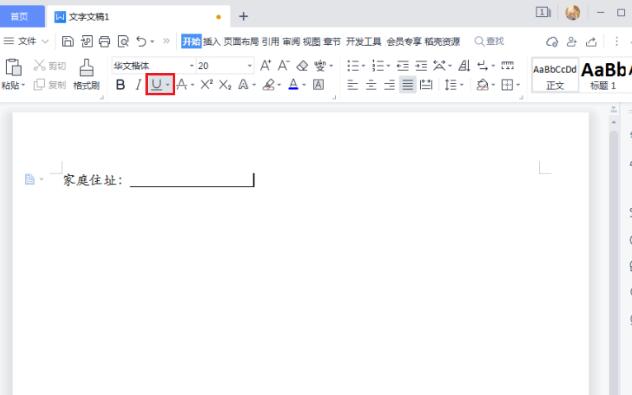The image size is (632, 395).
Task: Toggle the Underline button
Action: (156, 85)
